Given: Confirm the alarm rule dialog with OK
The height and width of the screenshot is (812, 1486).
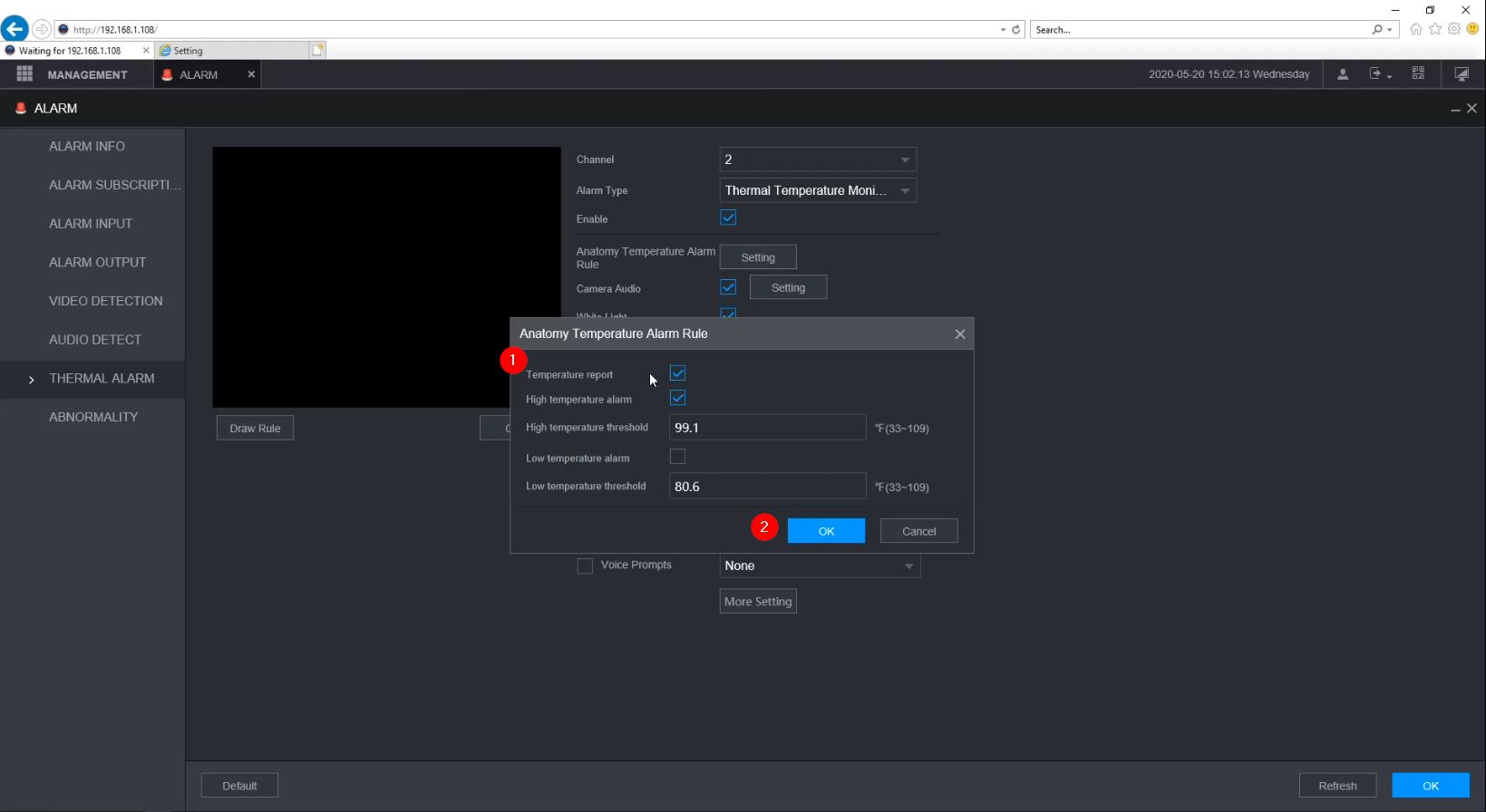Looking at the screenshot, I should click(x=826, y=531).
